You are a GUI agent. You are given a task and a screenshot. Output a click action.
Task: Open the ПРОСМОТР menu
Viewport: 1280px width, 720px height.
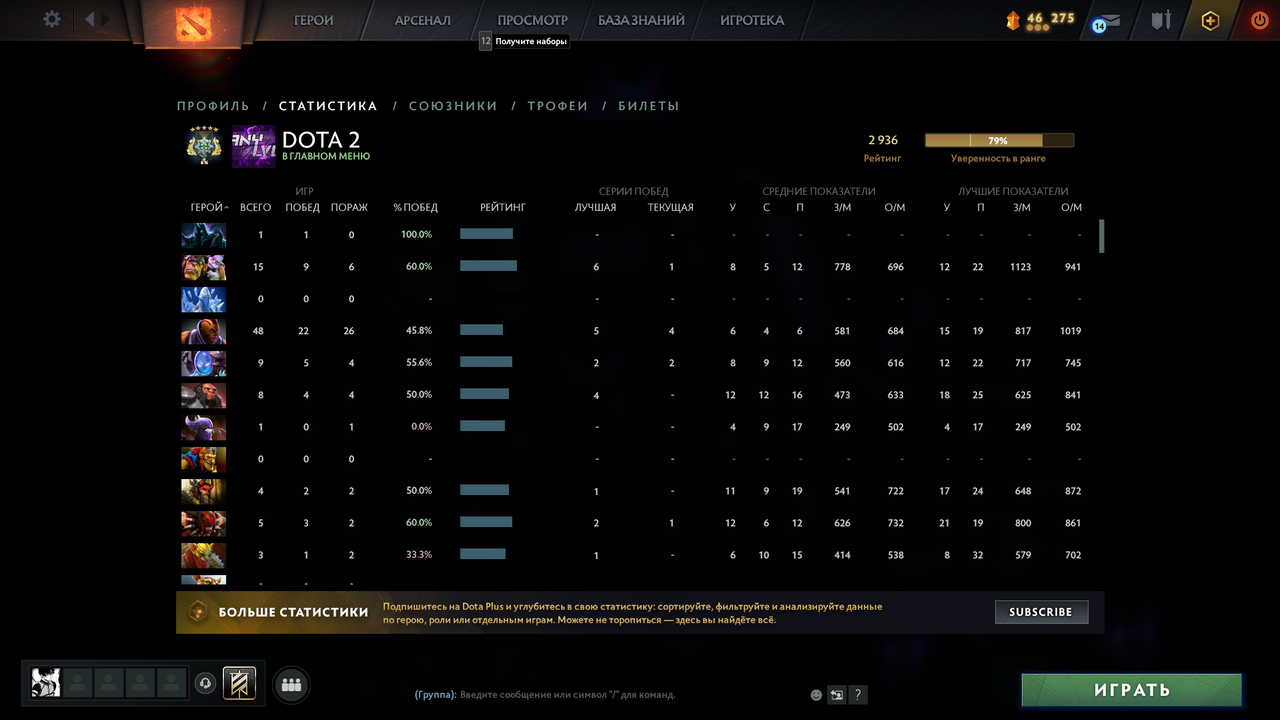pos(532,20)
